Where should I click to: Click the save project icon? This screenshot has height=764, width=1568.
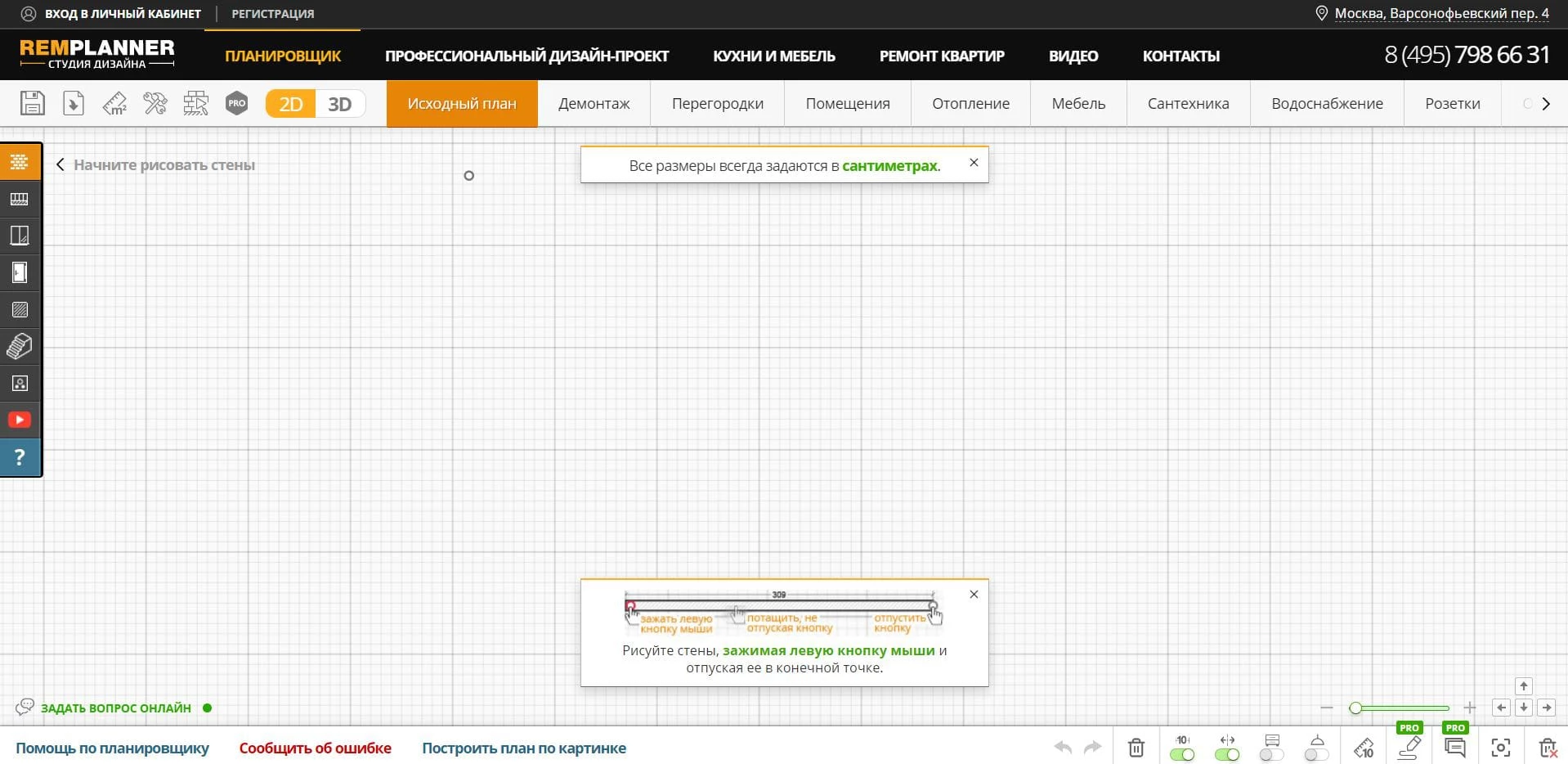click(x=33, y=103)
